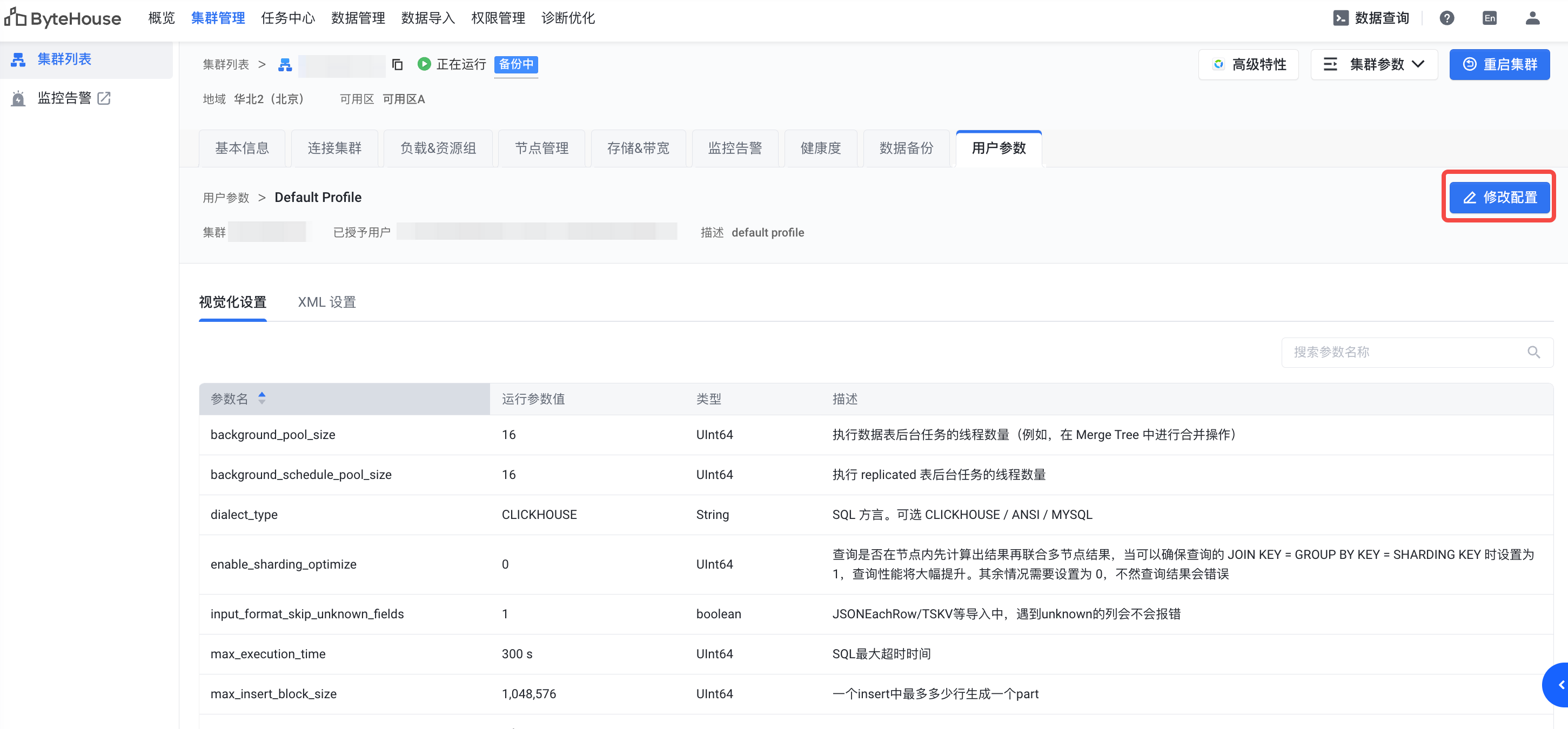Switch language with the En icon
Viewport: 1568px width, 729px height.
point(1489,18)
